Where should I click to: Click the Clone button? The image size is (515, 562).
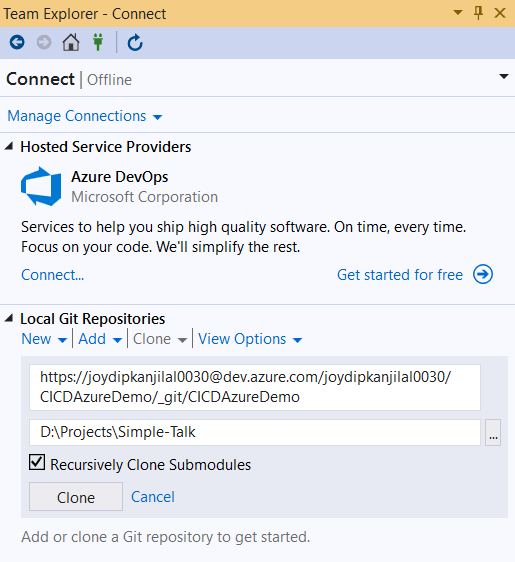76,497
